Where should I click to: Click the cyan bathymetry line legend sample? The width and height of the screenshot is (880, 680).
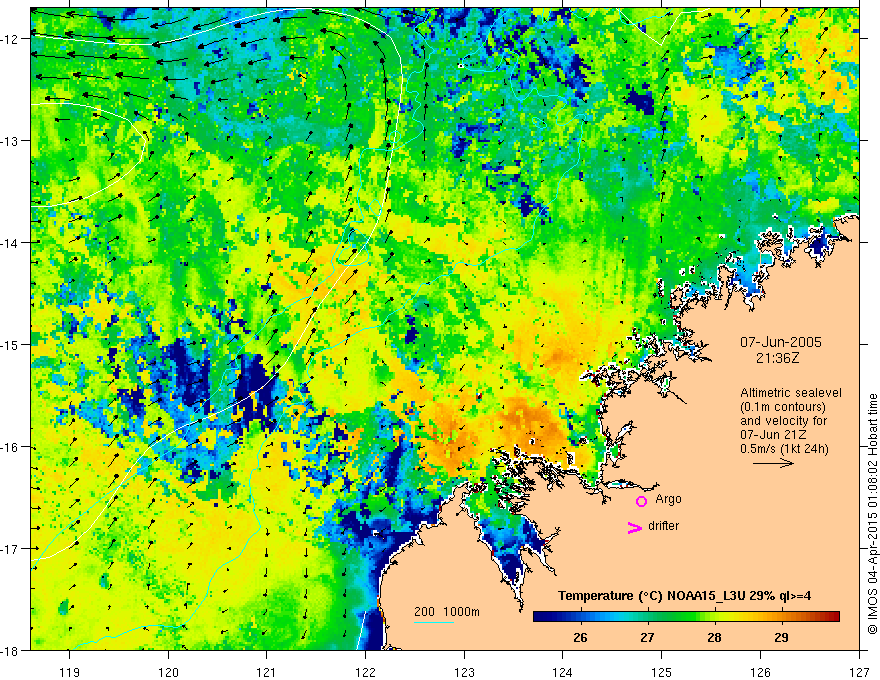click(x=433, y=622)
